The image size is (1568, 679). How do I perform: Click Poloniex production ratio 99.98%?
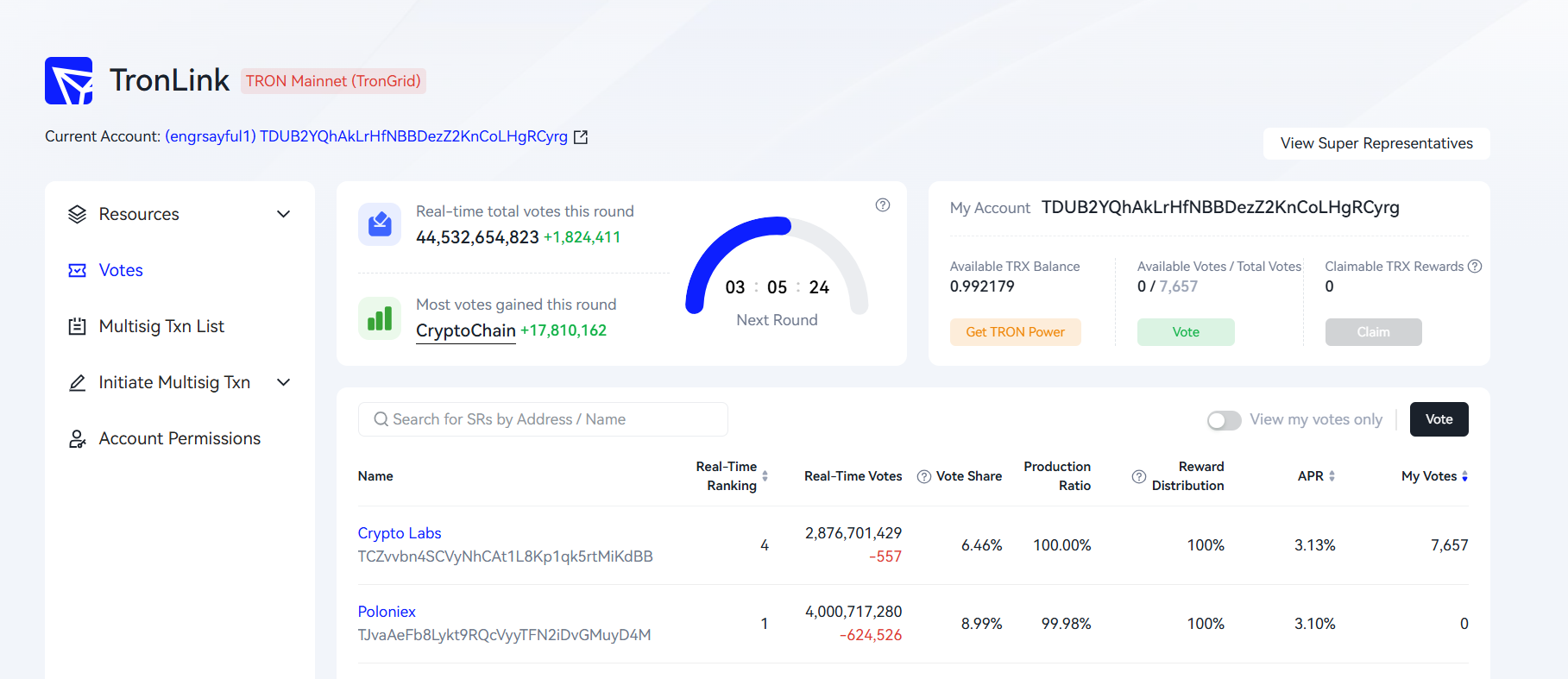tap(1067, 624)
